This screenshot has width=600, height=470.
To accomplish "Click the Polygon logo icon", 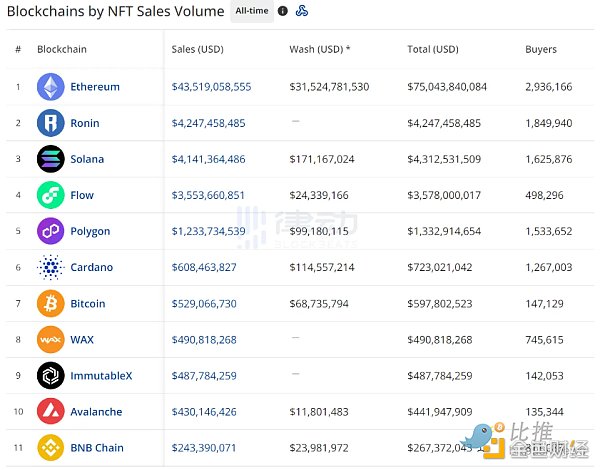I will 50,231.
